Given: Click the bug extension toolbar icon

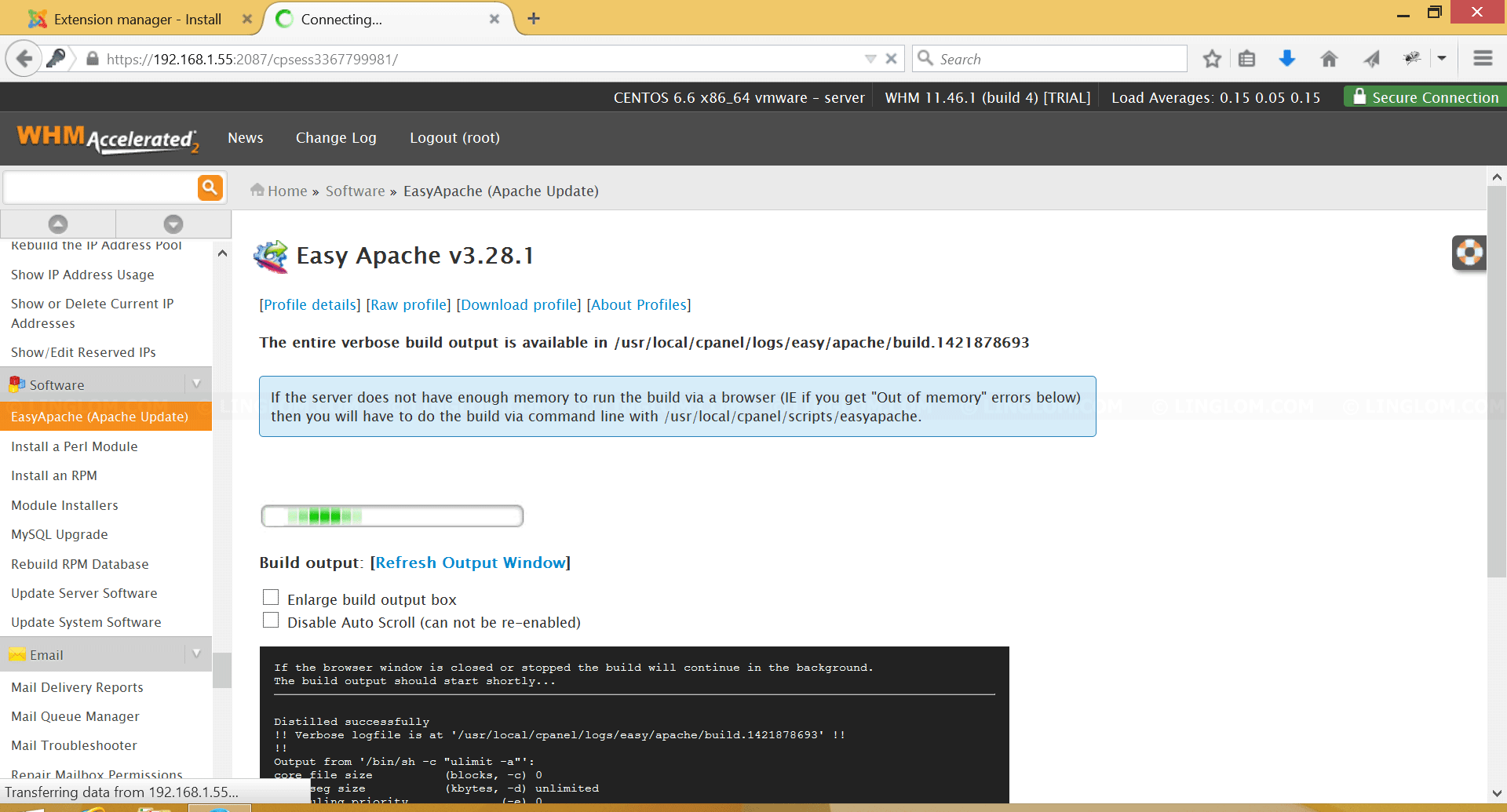Looking at the screenshot, I should click(1412, 59).
